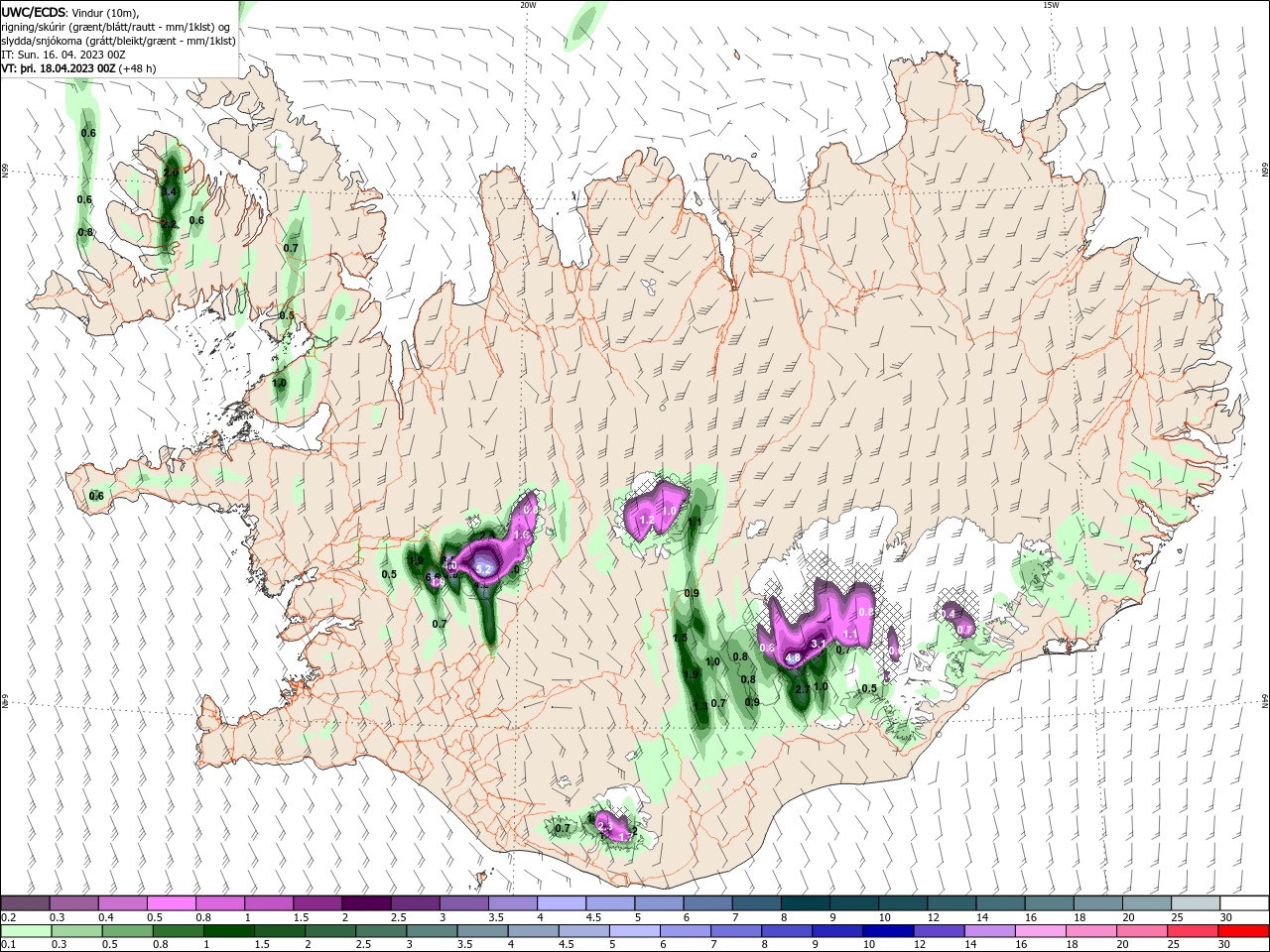This screenshot has width=1270, height=952.
Task: Click the 20W meridian label
Action: click(528, 5)
